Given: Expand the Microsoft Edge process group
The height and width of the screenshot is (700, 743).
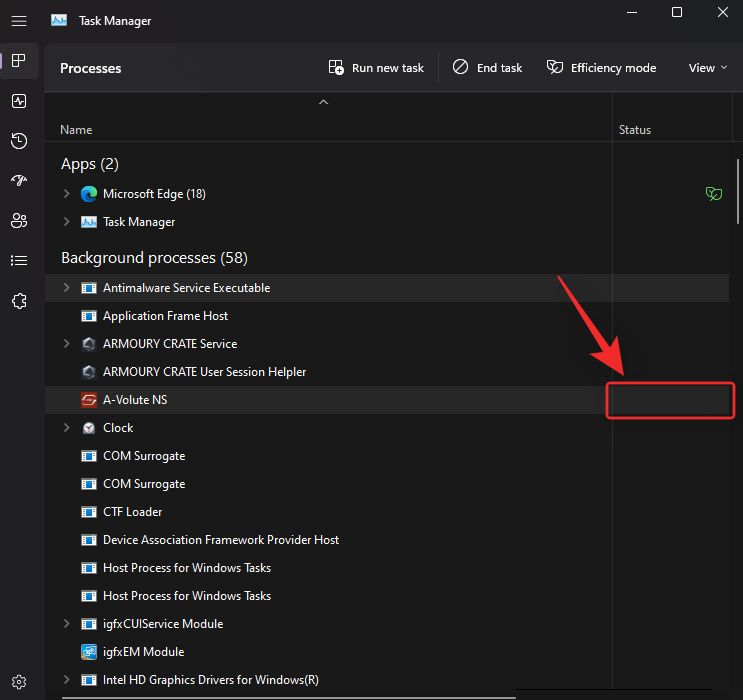Looking at the screenshot, I should 67,194.
